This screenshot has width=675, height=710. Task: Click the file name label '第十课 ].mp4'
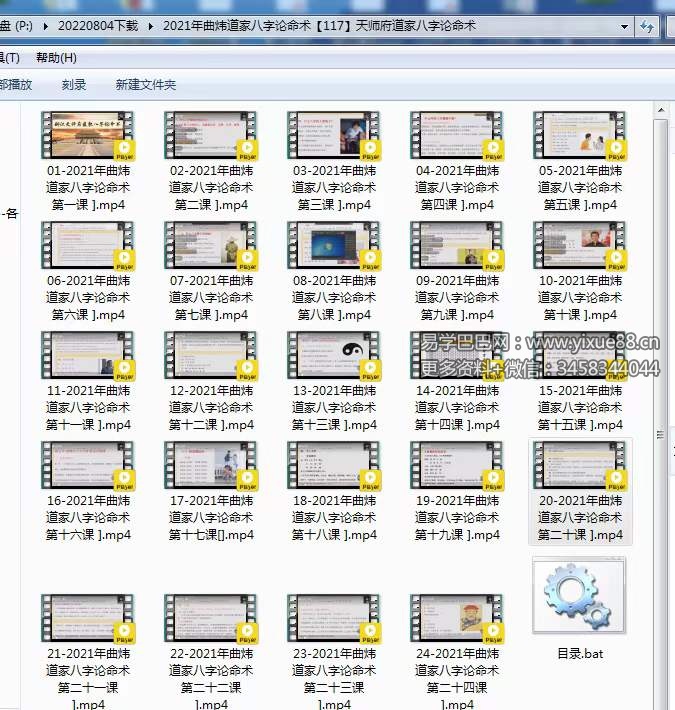point(580,315)
